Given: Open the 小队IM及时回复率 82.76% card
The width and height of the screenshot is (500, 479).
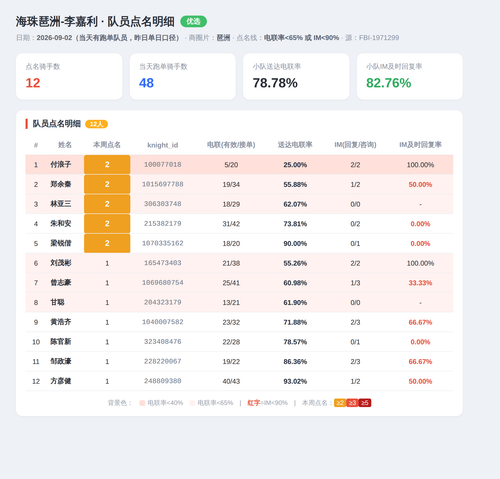Looking at the screenshot, I should click(410, 76).
